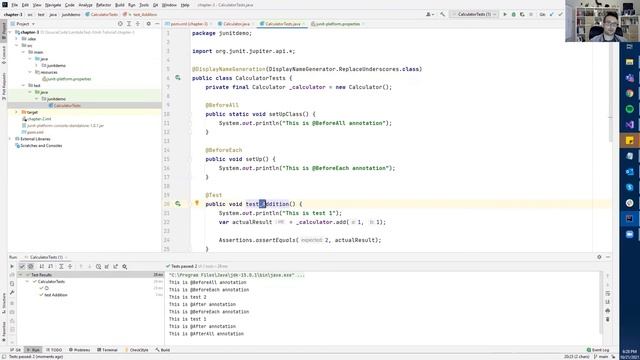Collapse all test results icon
The image size is (640, 360).
coord(70,267)
